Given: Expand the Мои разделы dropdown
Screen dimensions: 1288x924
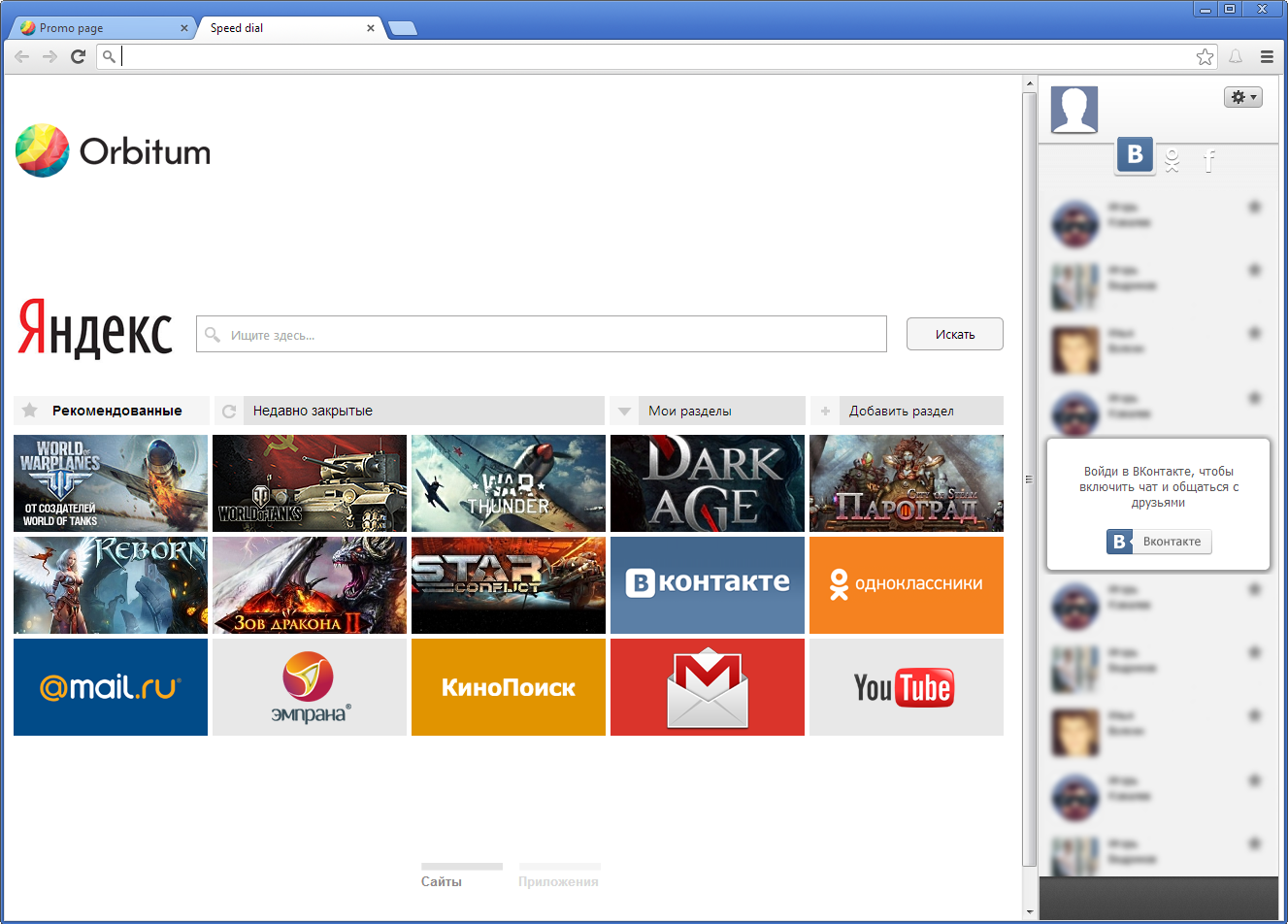Looking at the screenshot, I should point(708,411).
